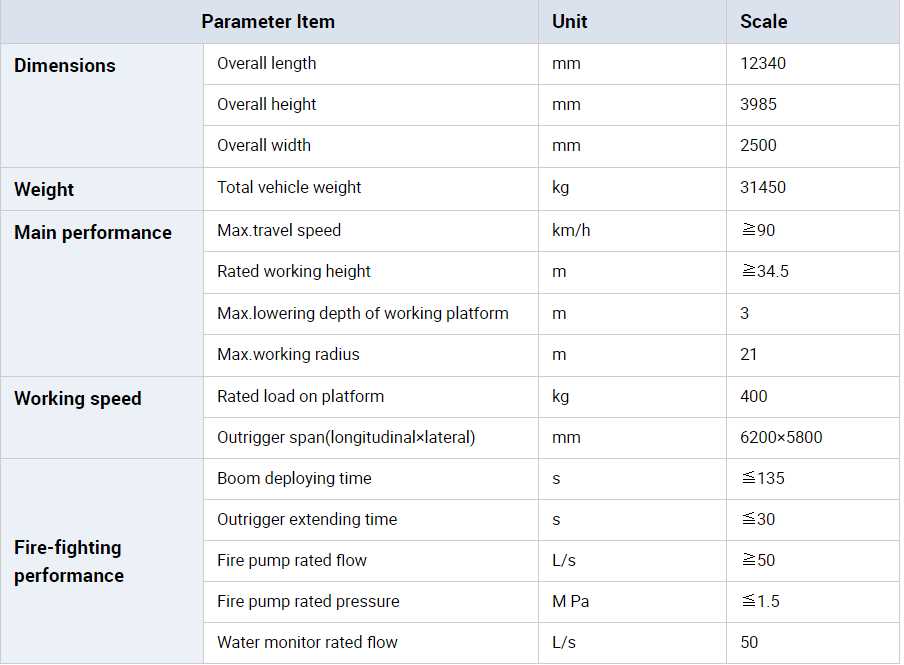Click the M Pa unit cell
Image resolution: width=904 pixels, height=665 pixels.
click(575, 601)
